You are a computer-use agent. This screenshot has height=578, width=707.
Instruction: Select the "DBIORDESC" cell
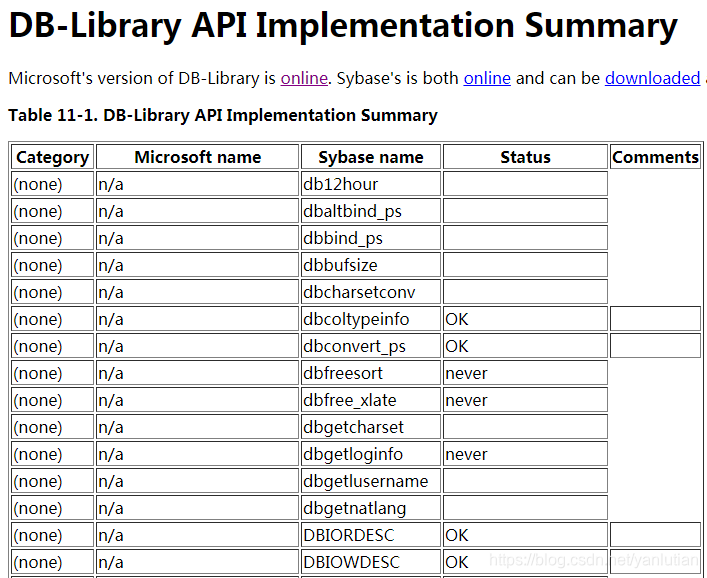[x=371, y=535]
